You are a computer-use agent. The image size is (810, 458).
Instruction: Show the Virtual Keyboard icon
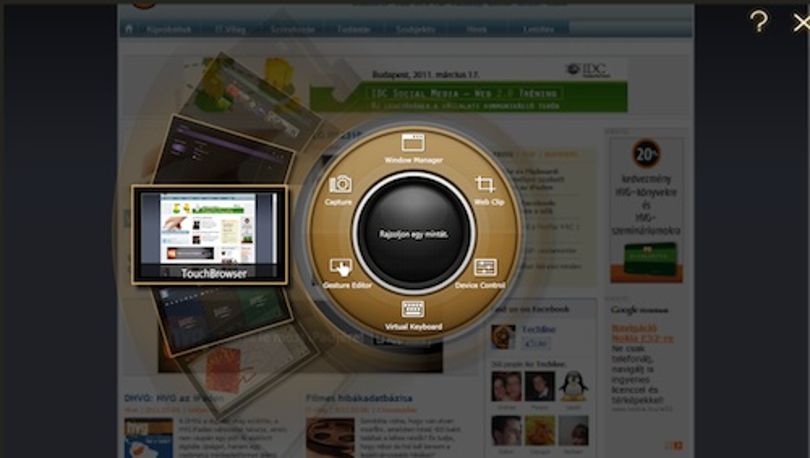(413, 309)
